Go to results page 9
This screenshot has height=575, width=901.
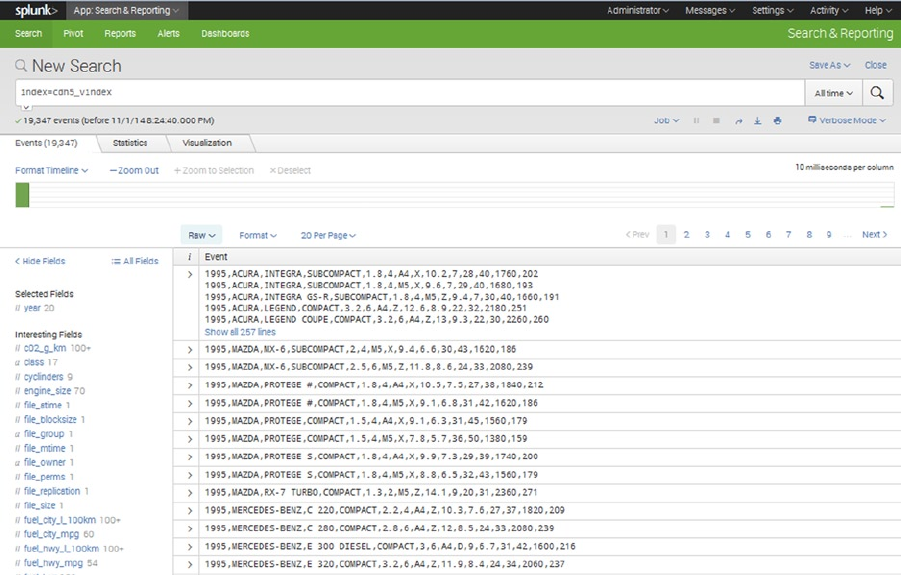(829, 234)
